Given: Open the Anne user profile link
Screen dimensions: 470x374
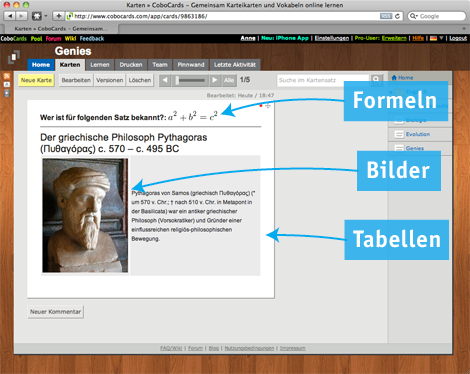Looking at the screenshot, I should tap(248, 38).
